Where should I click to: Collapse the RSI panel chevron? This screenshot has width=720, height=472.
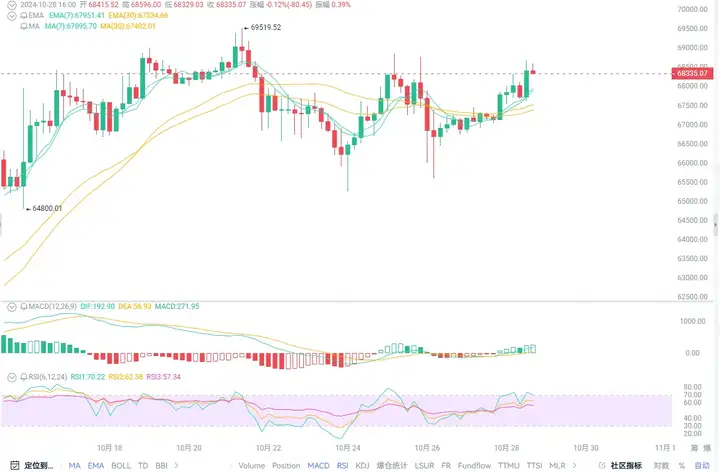click(x=12, y=377)
